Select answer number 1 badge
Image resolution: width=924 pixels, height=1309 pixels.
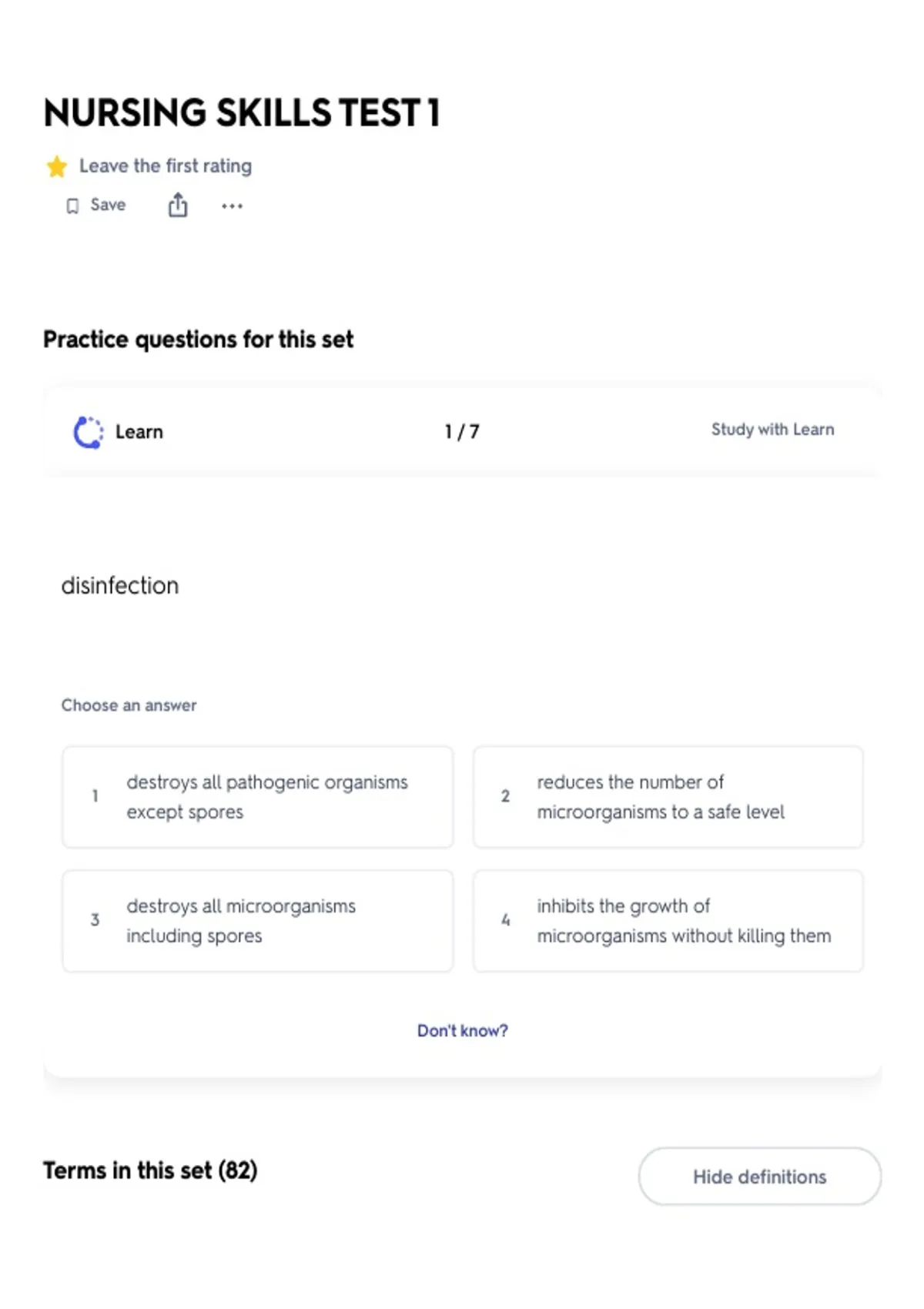tap(95, 795)
